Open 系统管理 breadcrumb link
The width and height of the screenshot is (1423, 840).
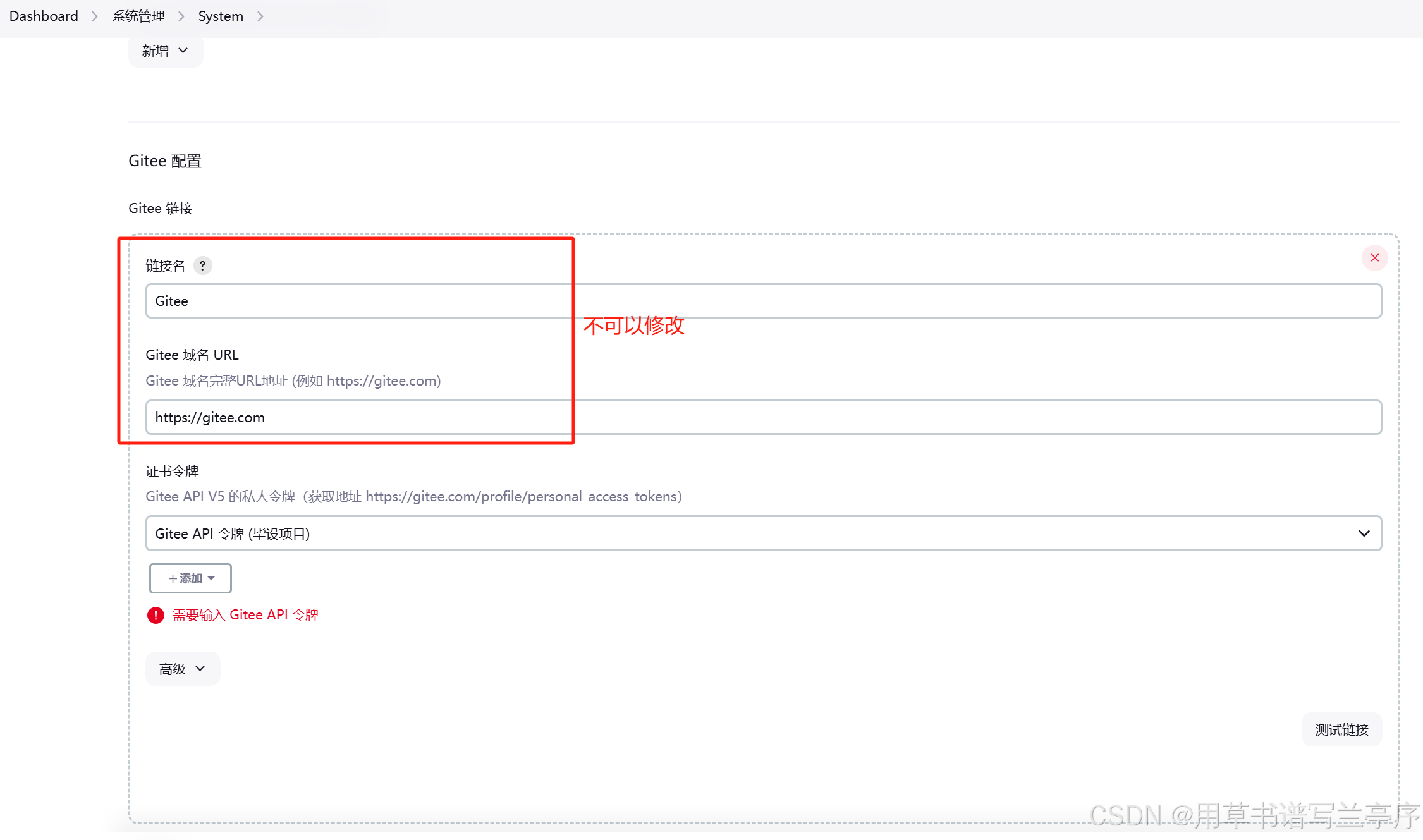[138, 16]
